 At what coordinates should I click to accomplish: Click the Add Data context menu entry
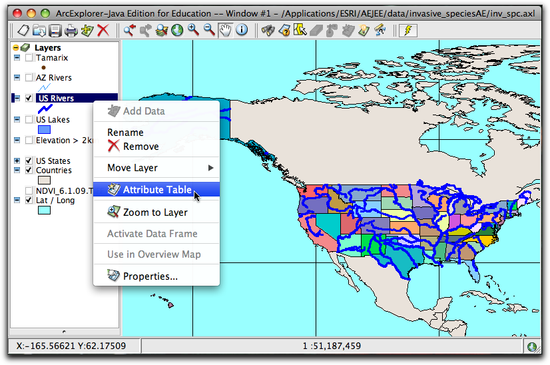[x=156, y=111]
